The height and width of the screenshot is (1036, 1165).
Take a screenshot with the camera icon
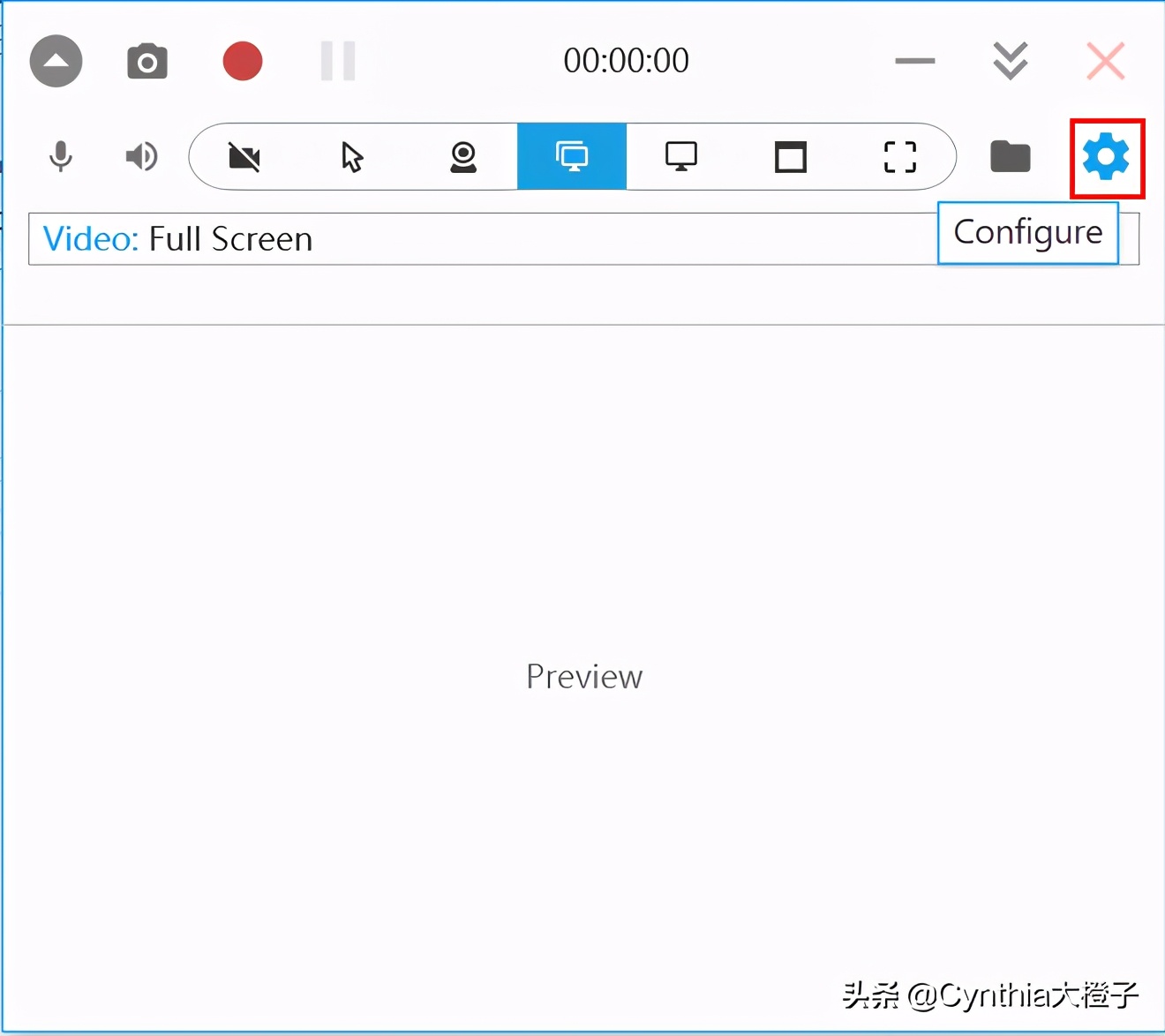click(x=147, y=61)
